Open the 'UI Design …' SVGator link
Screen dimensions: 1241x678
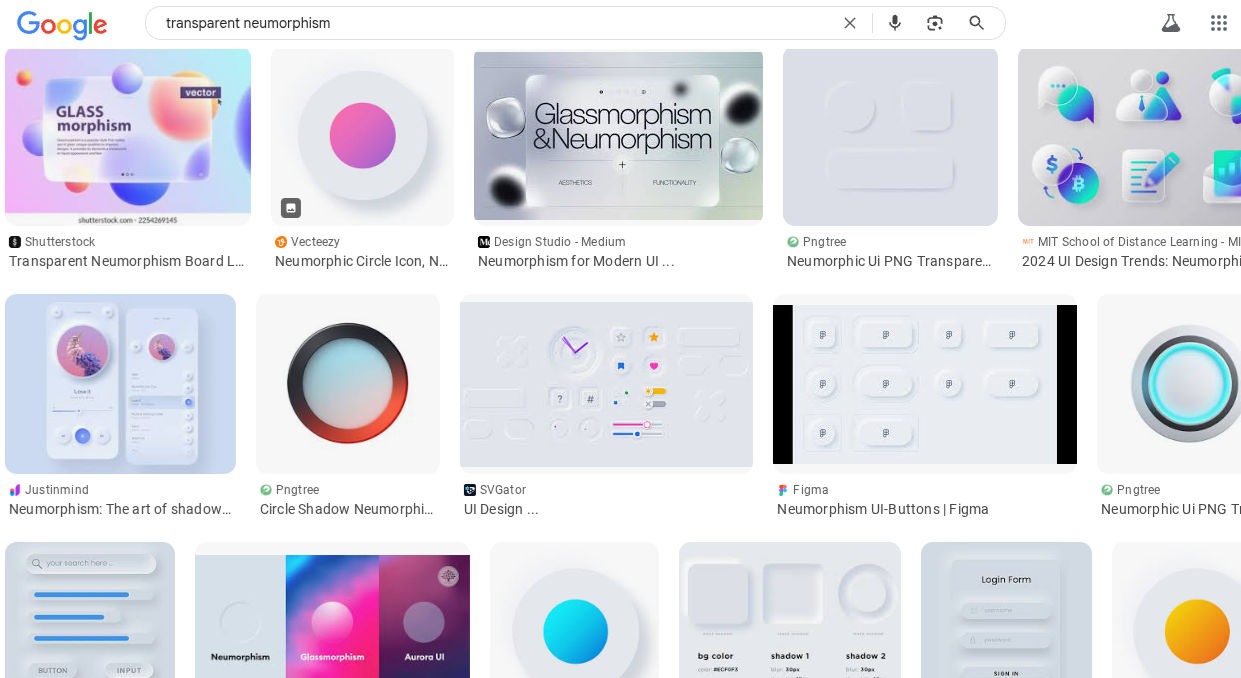[501, 509]
